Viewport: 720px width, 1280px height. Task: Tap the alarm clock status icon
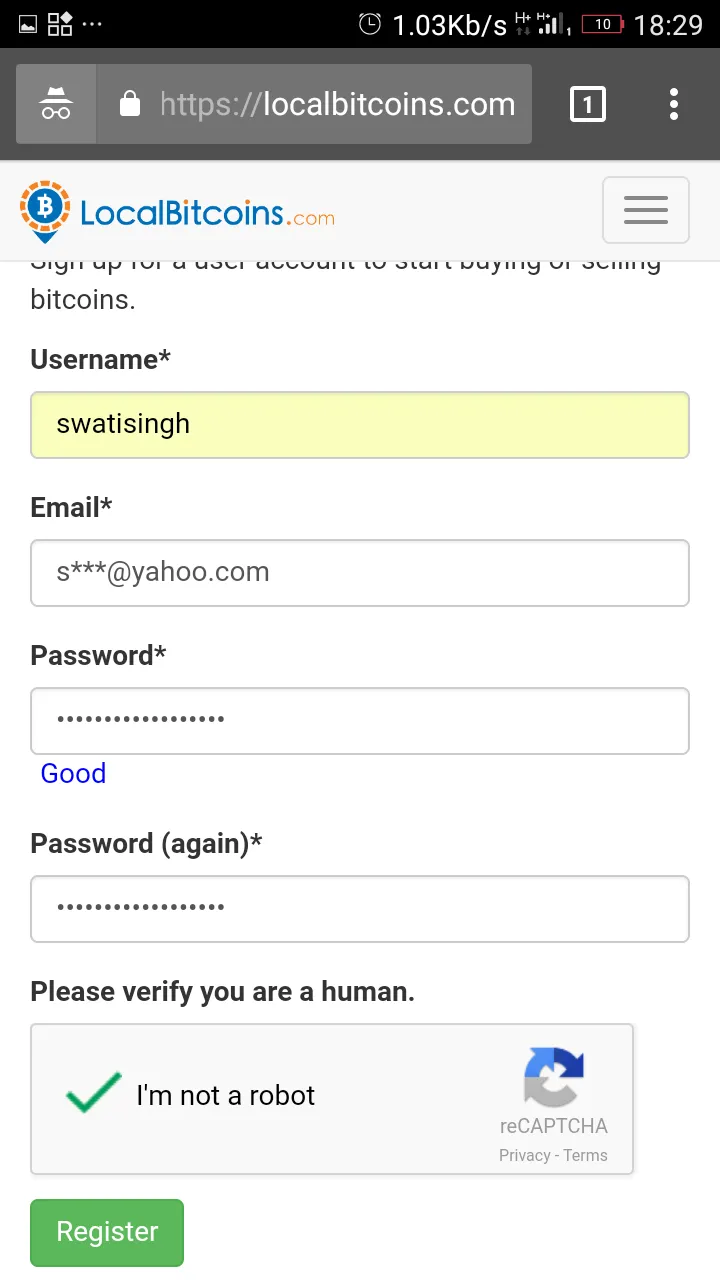(x=370, y=24)
